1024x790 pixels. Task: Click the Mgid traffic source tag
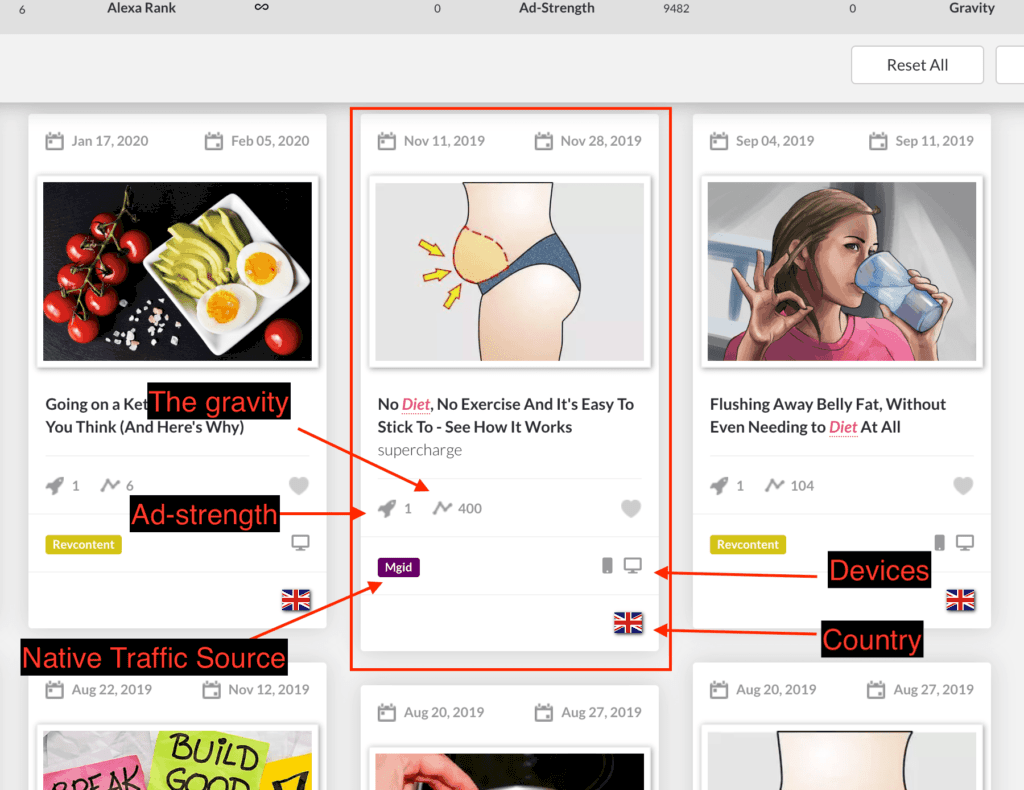[x=398, y=567]
